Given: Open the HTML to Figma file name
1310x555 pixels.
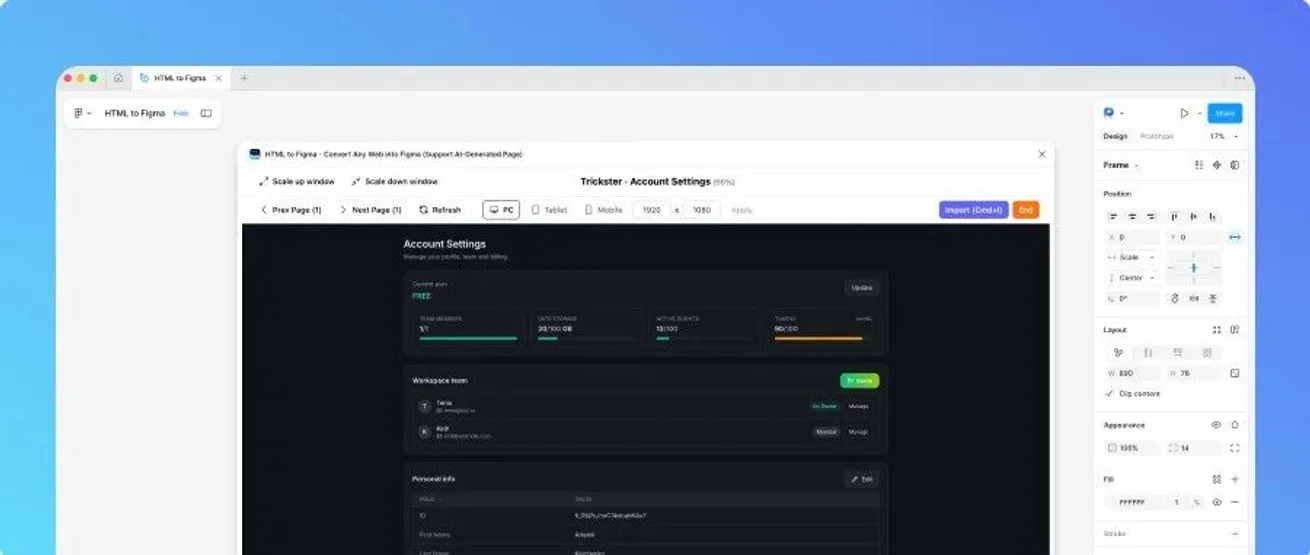Looking at the screenshot, I should coord(135,113).
